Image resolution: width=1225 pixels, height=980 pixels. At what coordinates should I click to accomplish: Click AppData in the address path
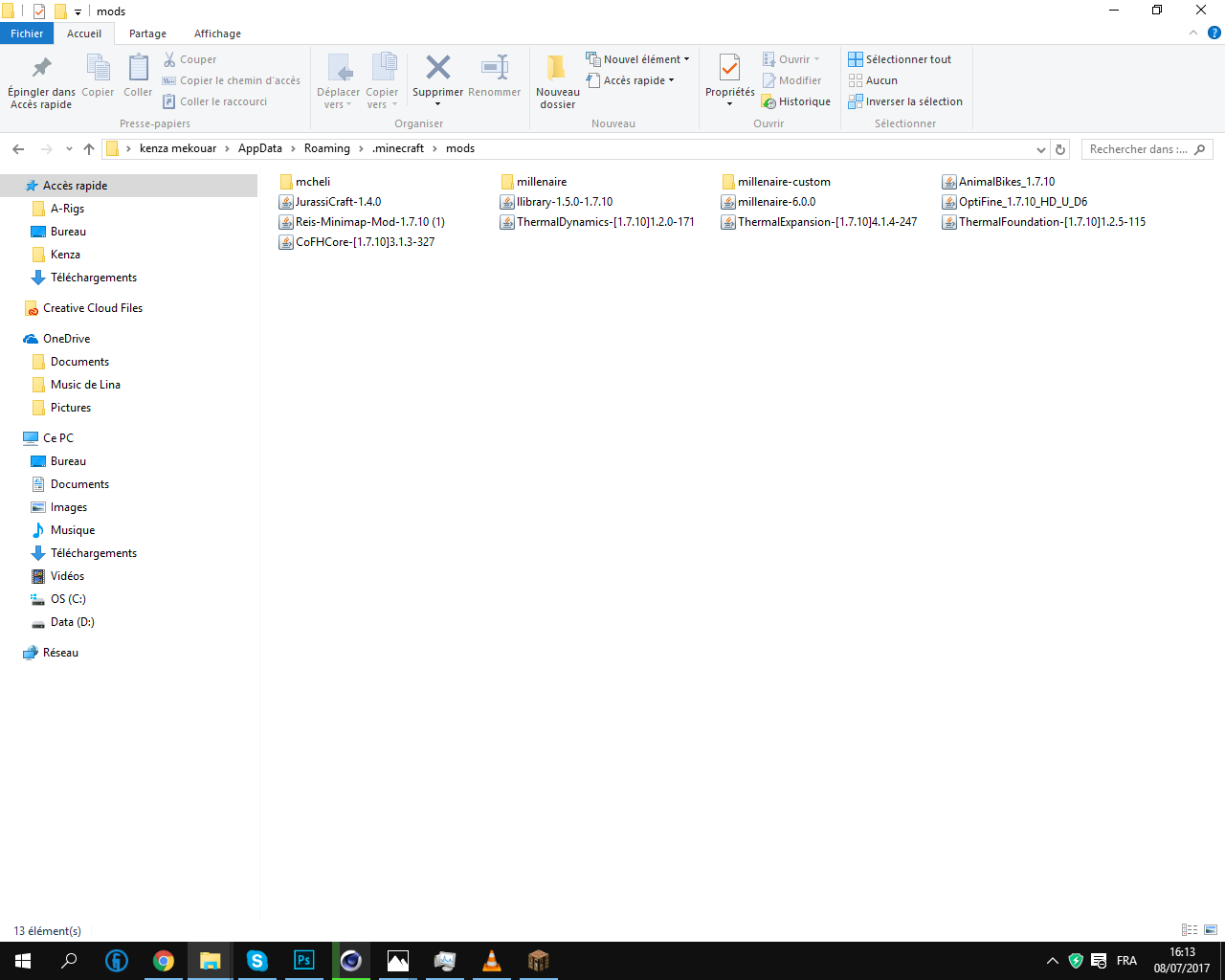tap(260, 148)
